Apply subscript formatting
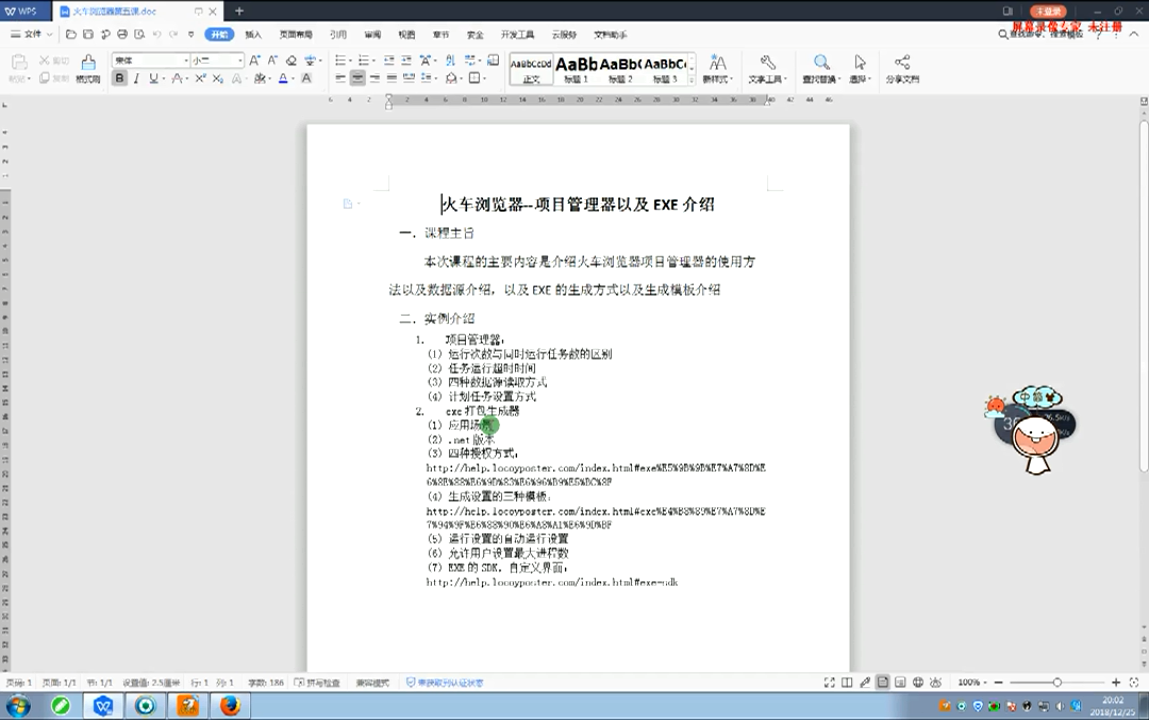Image resolution: width=1149 pixels, height=720 pixels. 218,78
